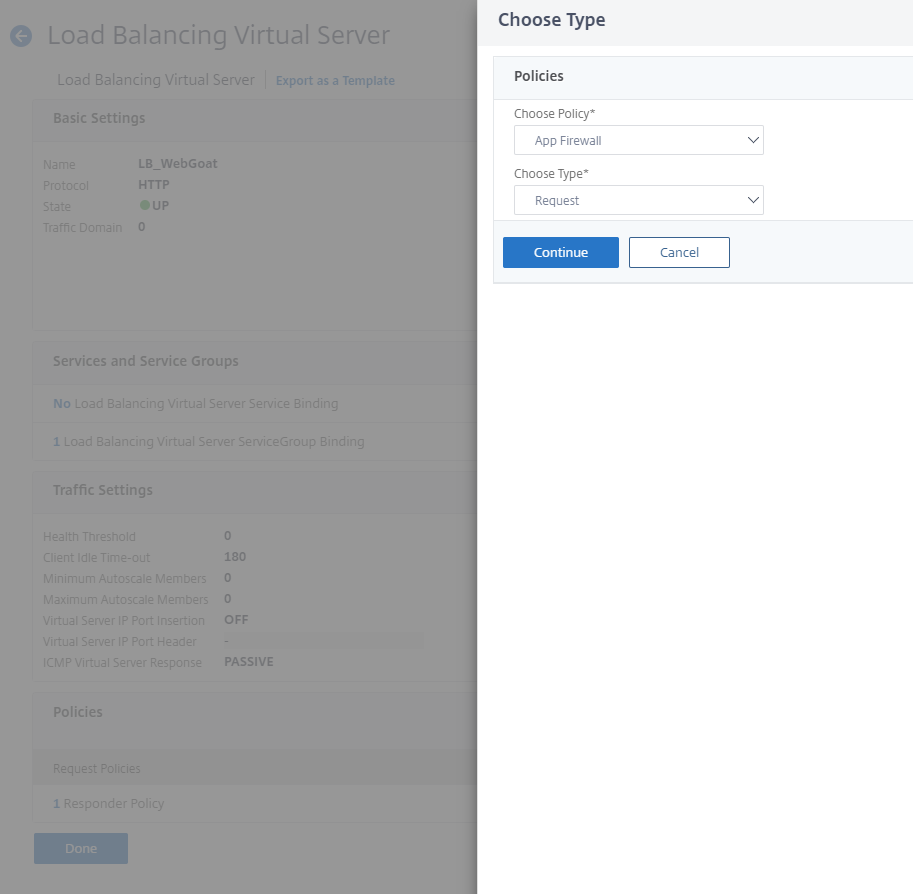Click Export as a Template link
913x894 pixels.
coord(335,80)
